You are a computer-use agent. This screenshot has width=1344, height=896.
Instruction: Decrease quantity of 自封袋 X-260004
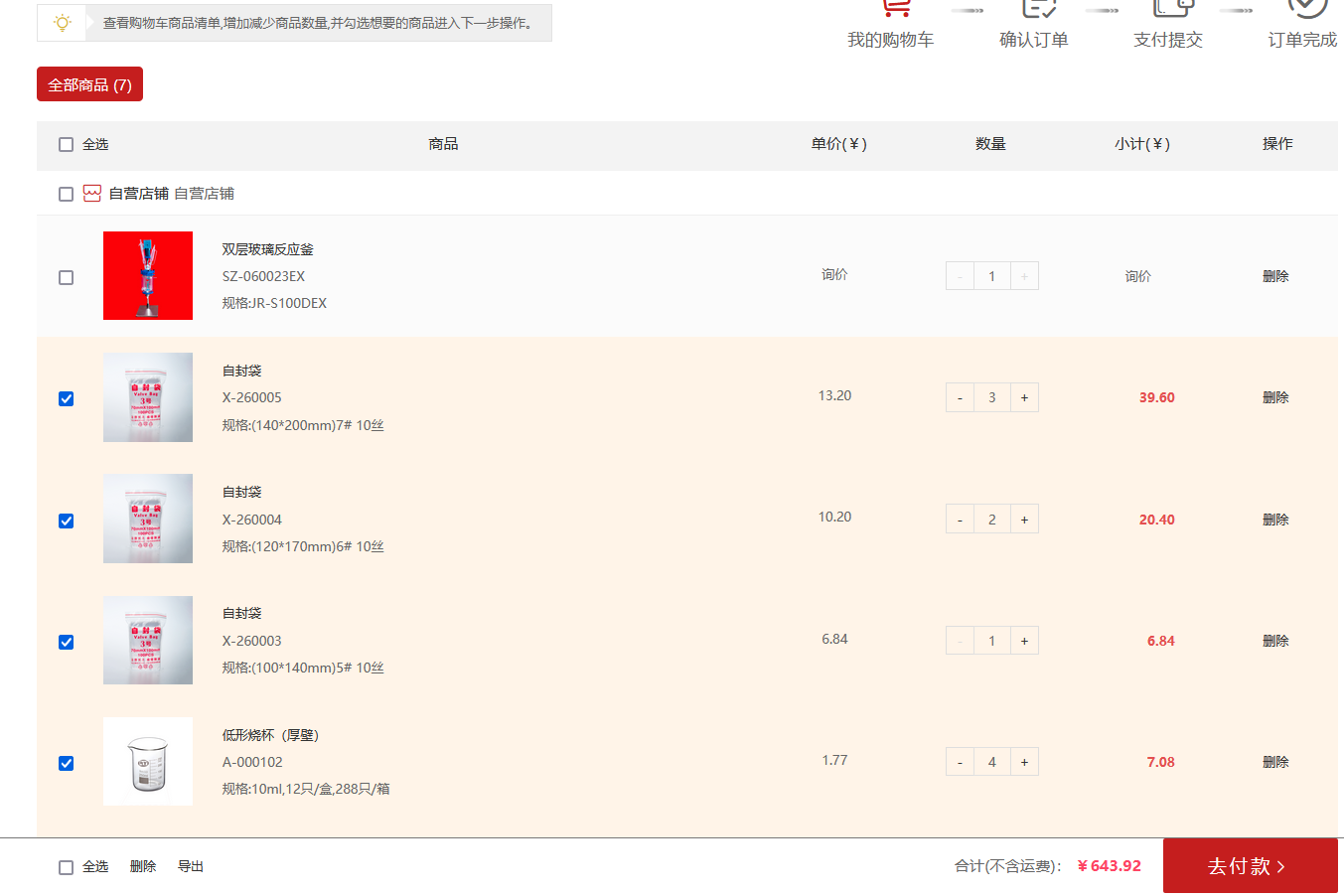click(x=960, y=520)
